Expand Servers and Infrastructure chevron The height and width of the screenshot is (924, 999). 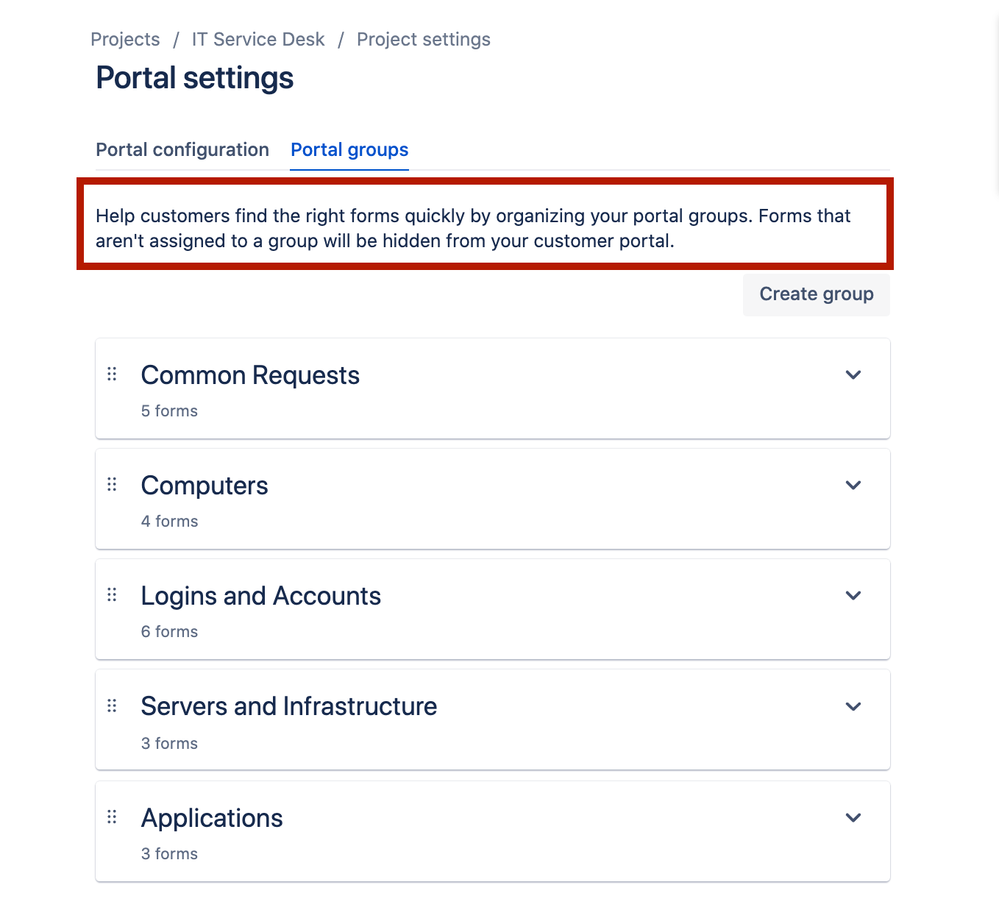853,706
